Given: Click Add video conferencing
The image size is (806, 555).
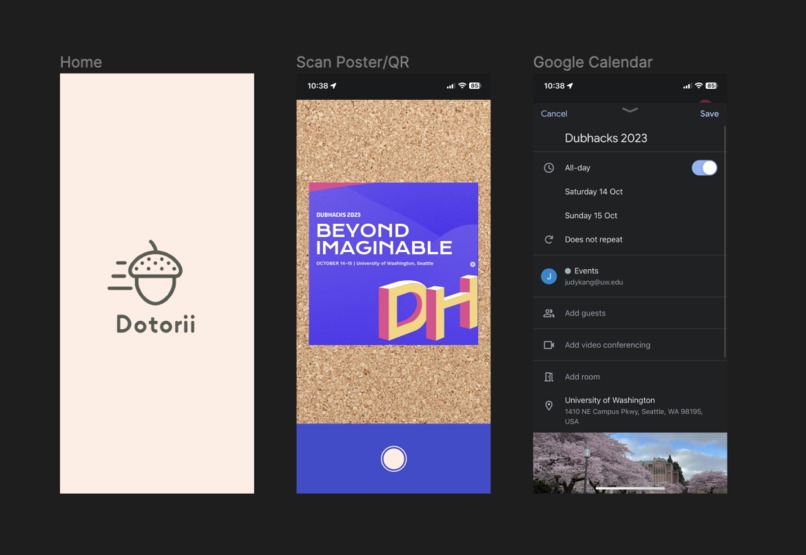Looking at the screenshot, I should [x=607, y=345].
